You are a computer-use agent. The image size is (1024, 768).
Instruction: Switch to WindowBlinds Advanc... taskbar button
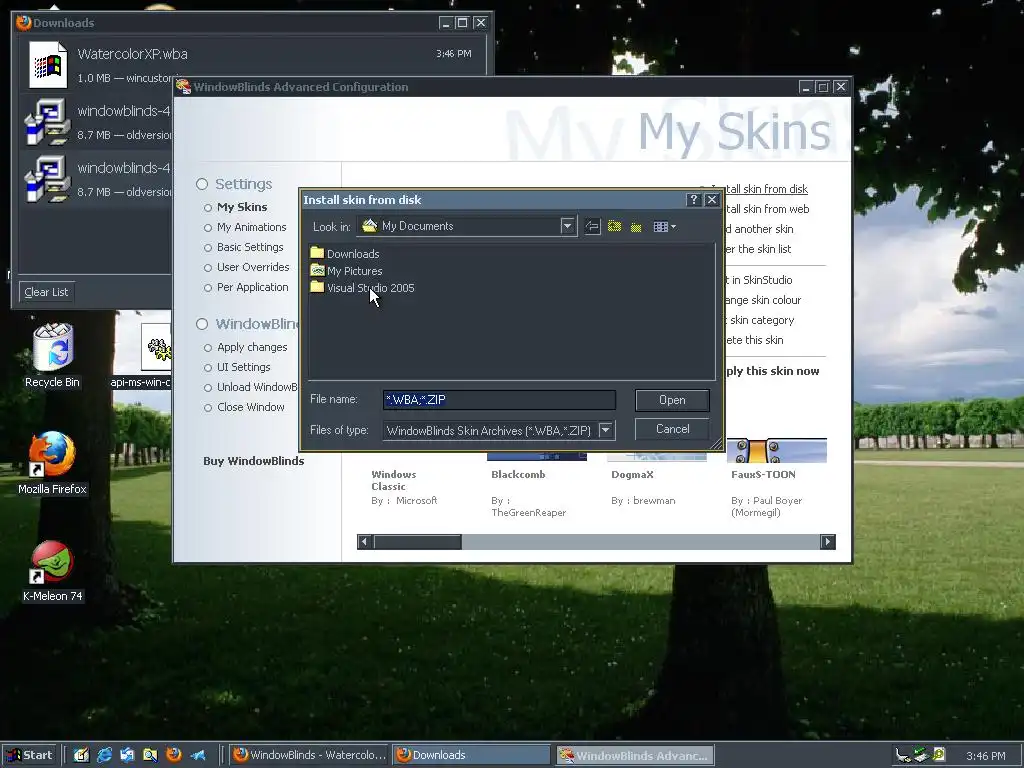tap(634, 755)
